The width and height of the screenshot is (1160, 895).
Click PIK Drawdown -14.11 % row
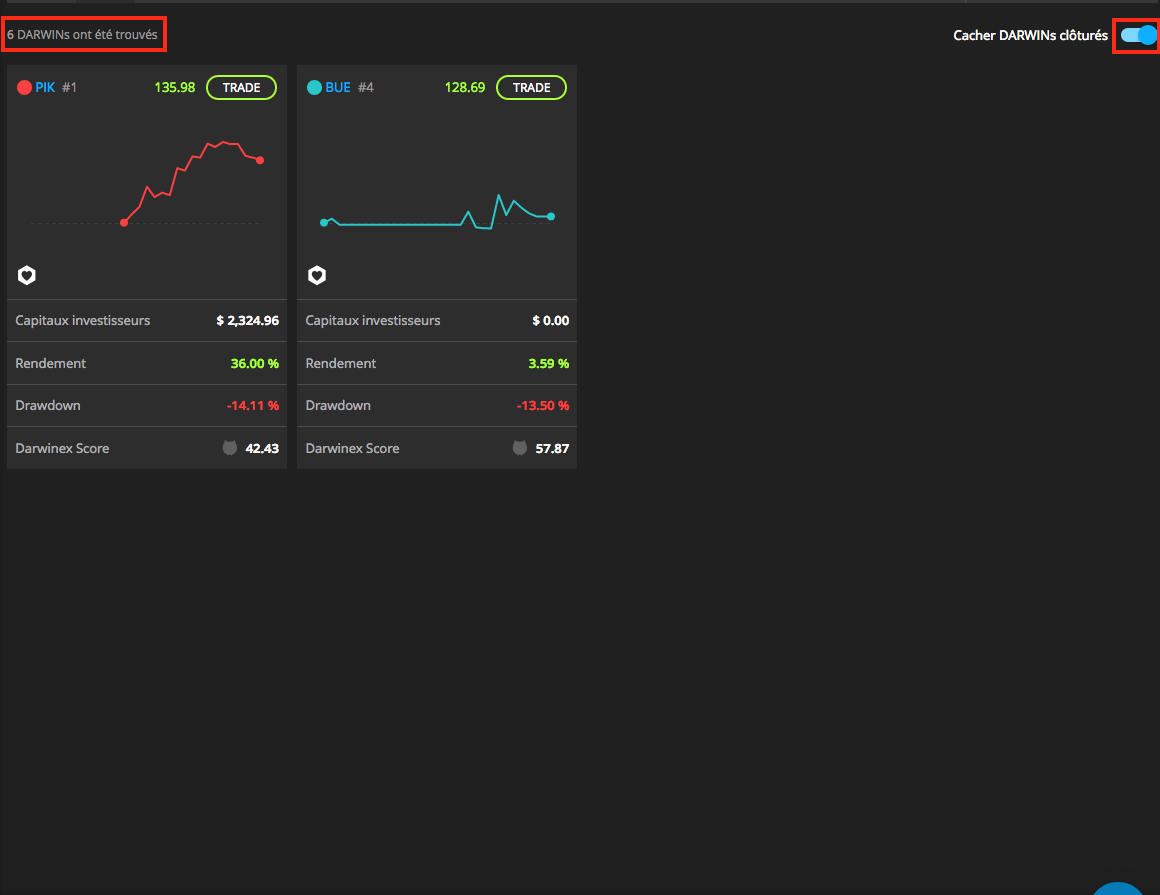pos(147,405)
